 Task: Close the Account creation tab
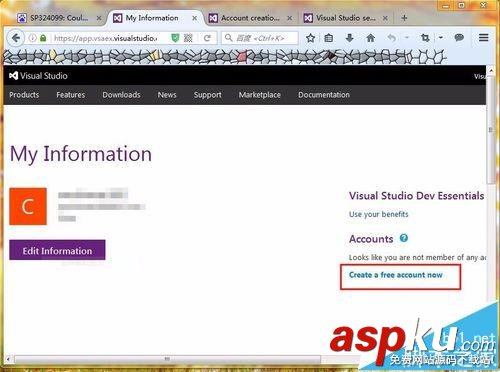[290, 18]
